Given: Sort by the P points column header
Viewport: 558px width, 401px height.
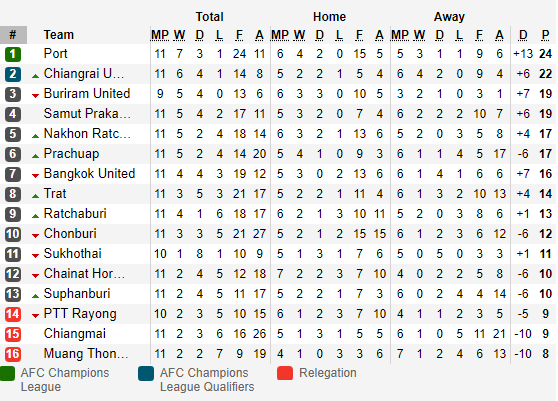Looking at the screenshot, I should coord(545,35).
